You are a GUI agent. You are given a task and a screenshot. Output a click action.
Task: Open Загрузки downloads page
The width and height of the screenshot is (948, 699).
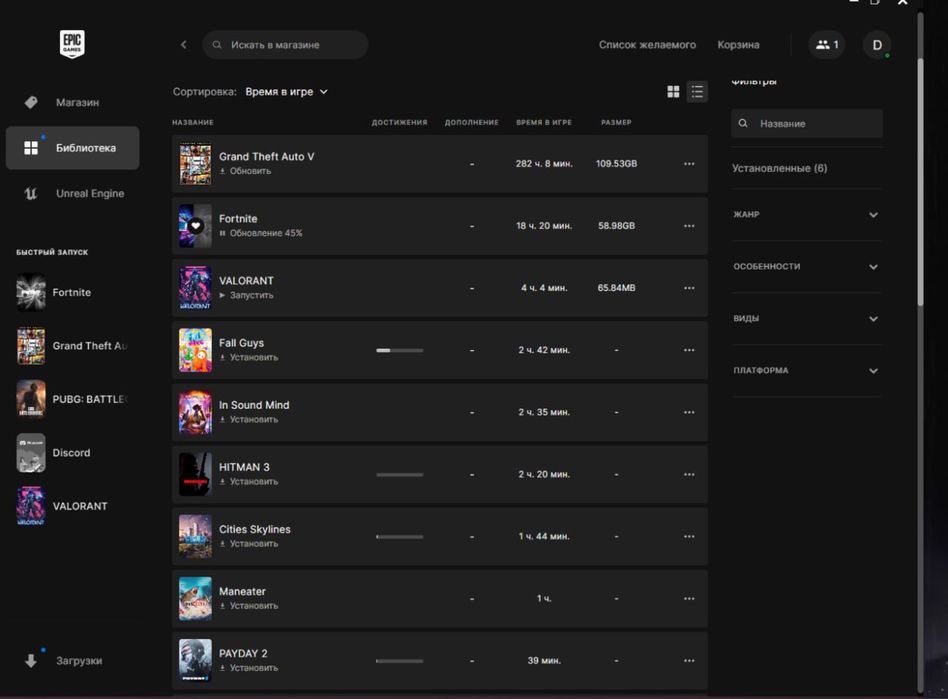73,661
